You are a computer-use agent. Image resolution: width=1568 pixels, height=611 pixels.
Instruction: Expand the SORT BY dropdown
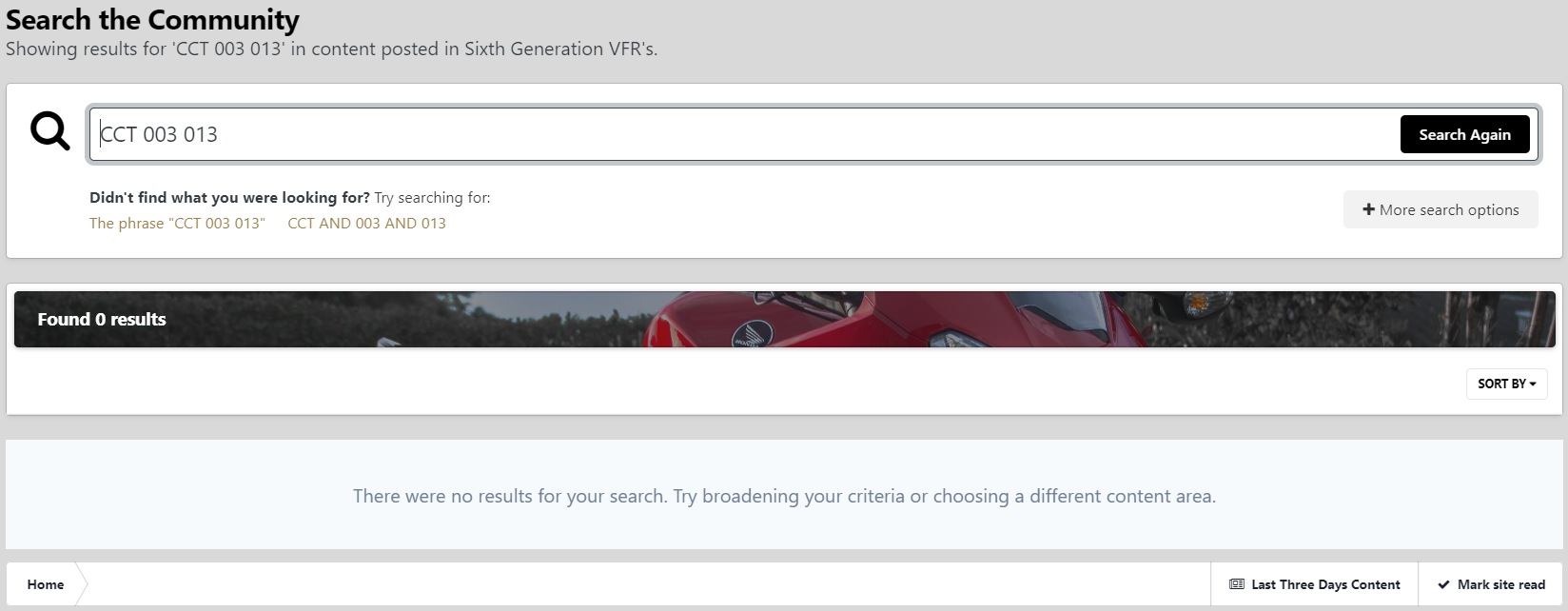1506,384
